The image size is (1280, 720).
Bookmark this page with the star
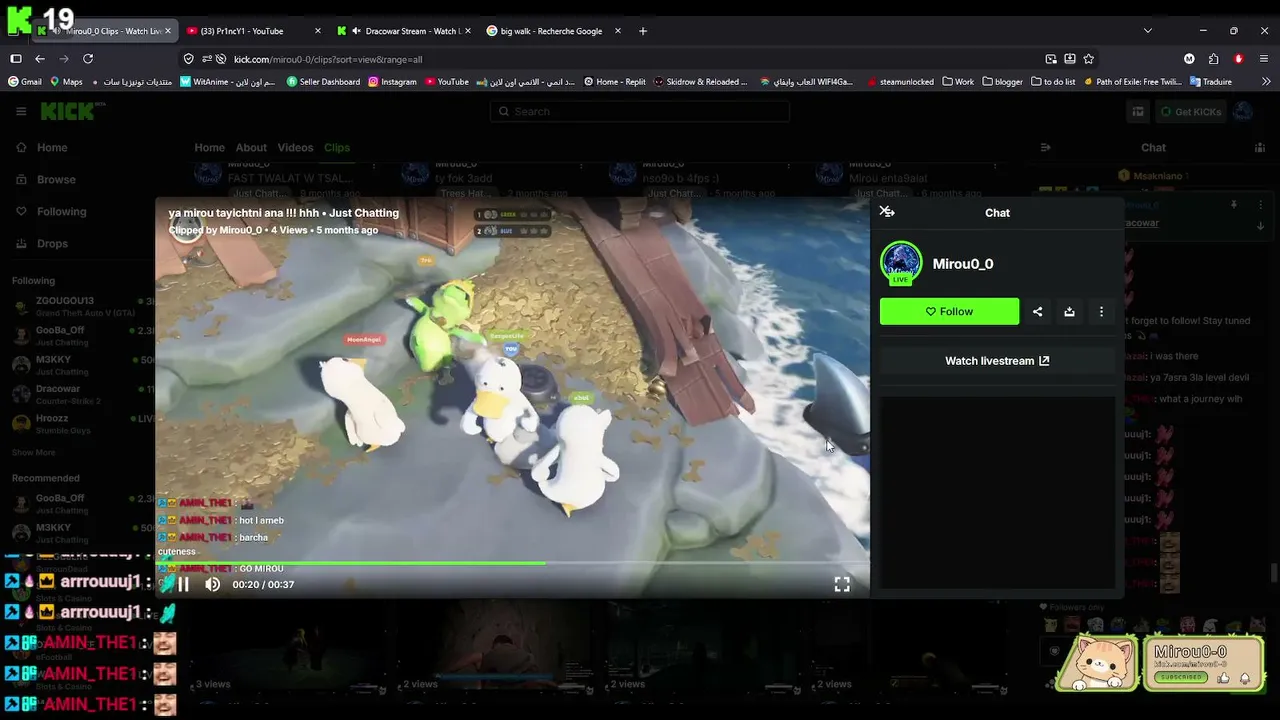click(x=1088, y=59)
